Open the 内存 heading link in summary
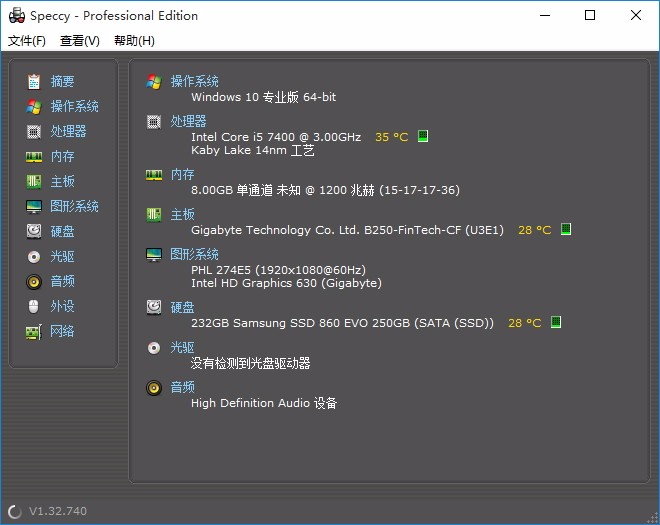 tap(182, 174)
